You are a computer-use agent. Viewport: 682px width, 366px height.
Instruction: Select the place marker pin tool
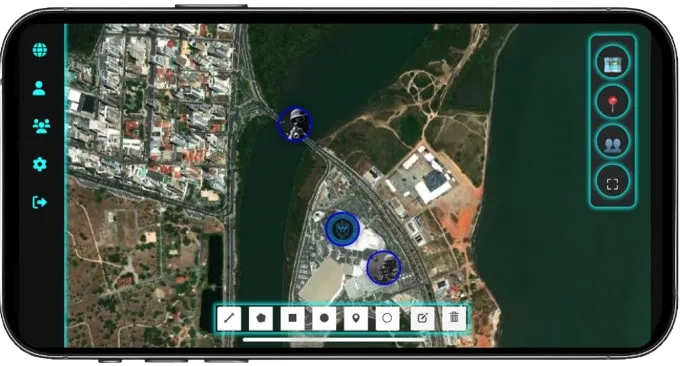click(356, 318)
